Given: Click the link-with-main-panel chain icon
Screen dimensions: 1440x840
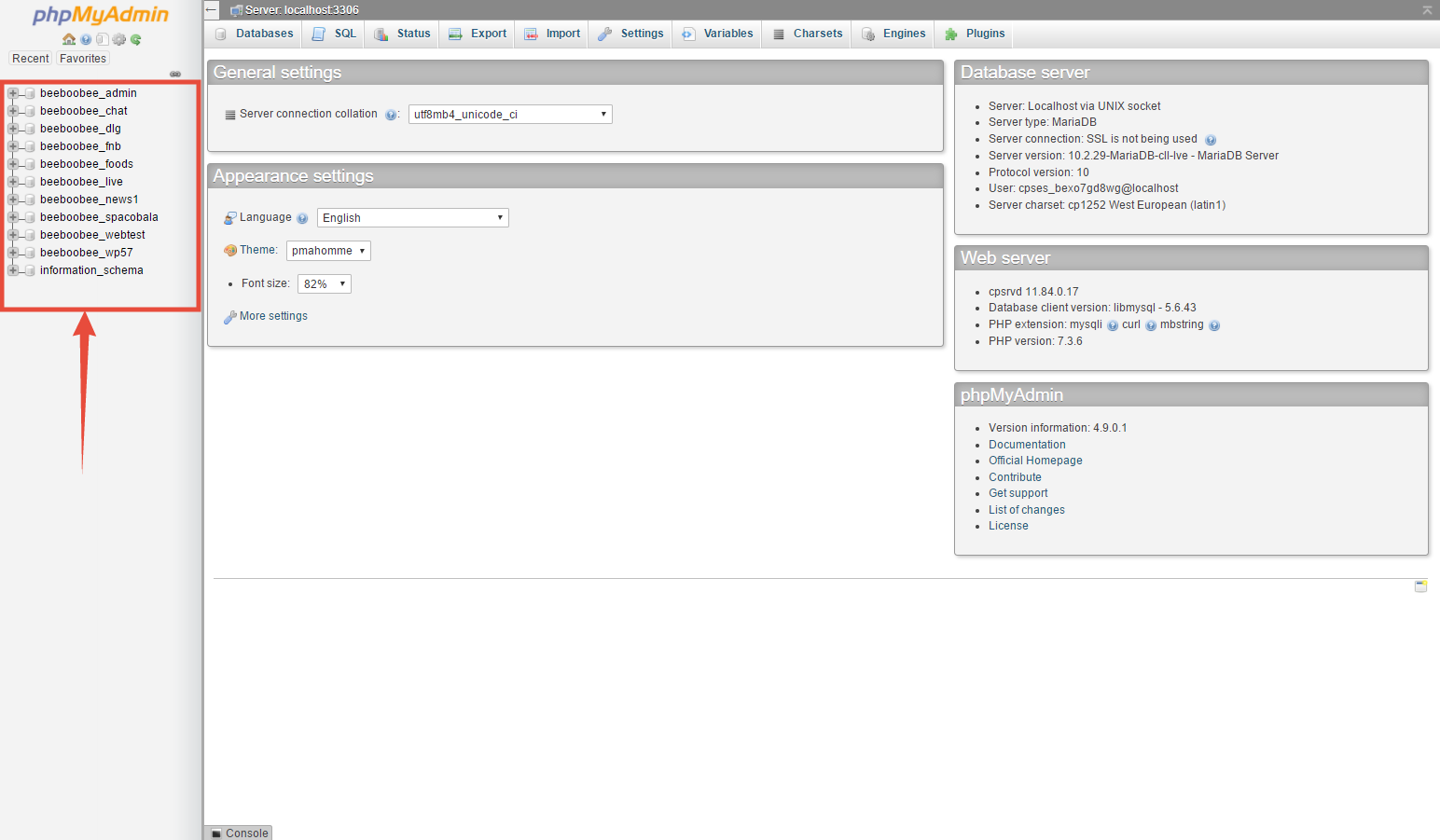Looking at the screenshot, I should (175, 74).
